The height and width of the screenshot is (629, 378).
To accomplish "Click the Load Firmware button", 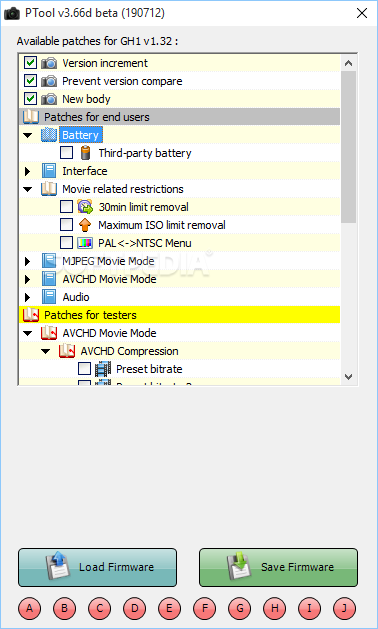I will pos(98,567).
